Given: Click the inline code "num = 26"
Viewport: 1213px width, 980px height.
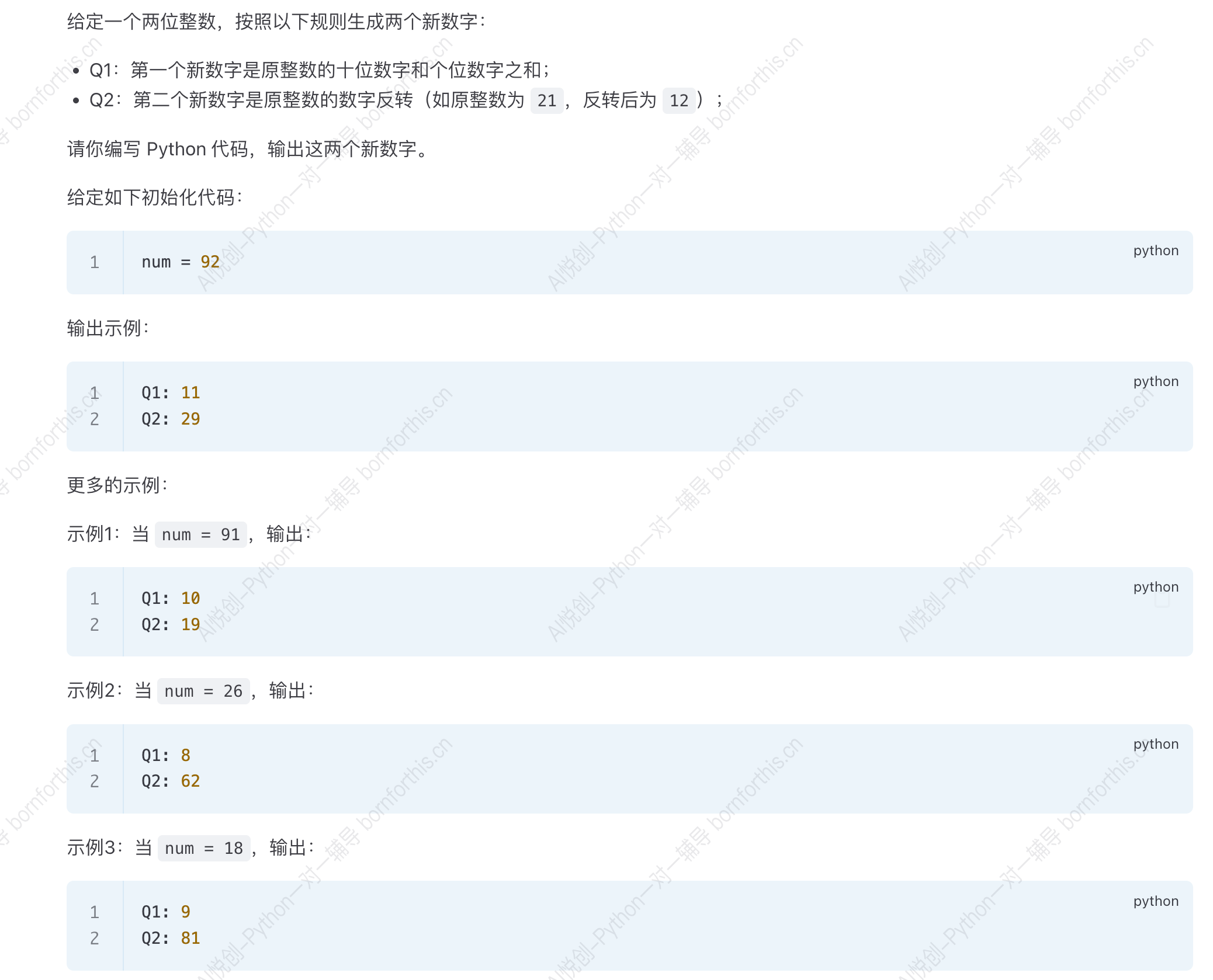Looking at the screenshot, I should (203, 691).
